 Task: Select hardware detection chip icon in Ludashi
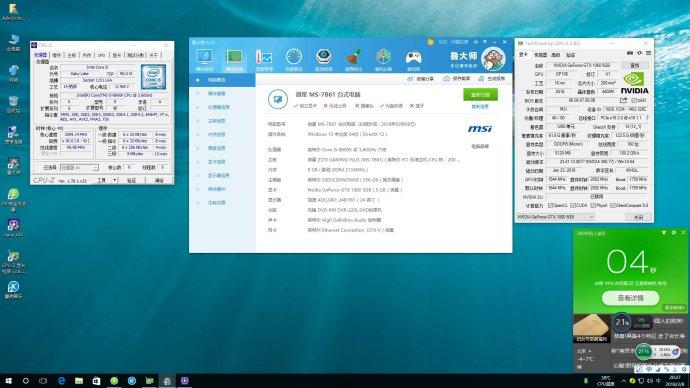[x=234, y=59]
